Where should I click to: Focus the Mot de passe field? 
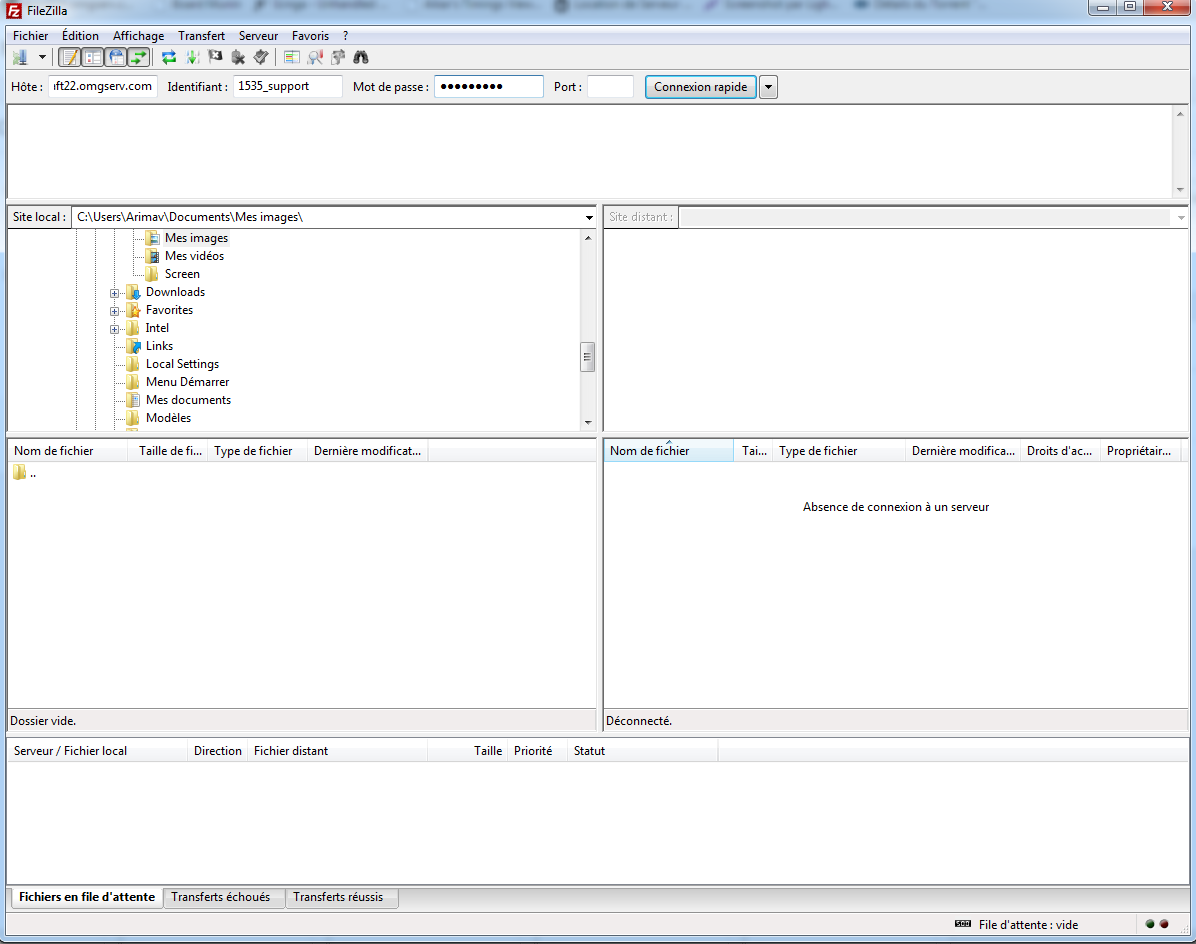point(489,86)
